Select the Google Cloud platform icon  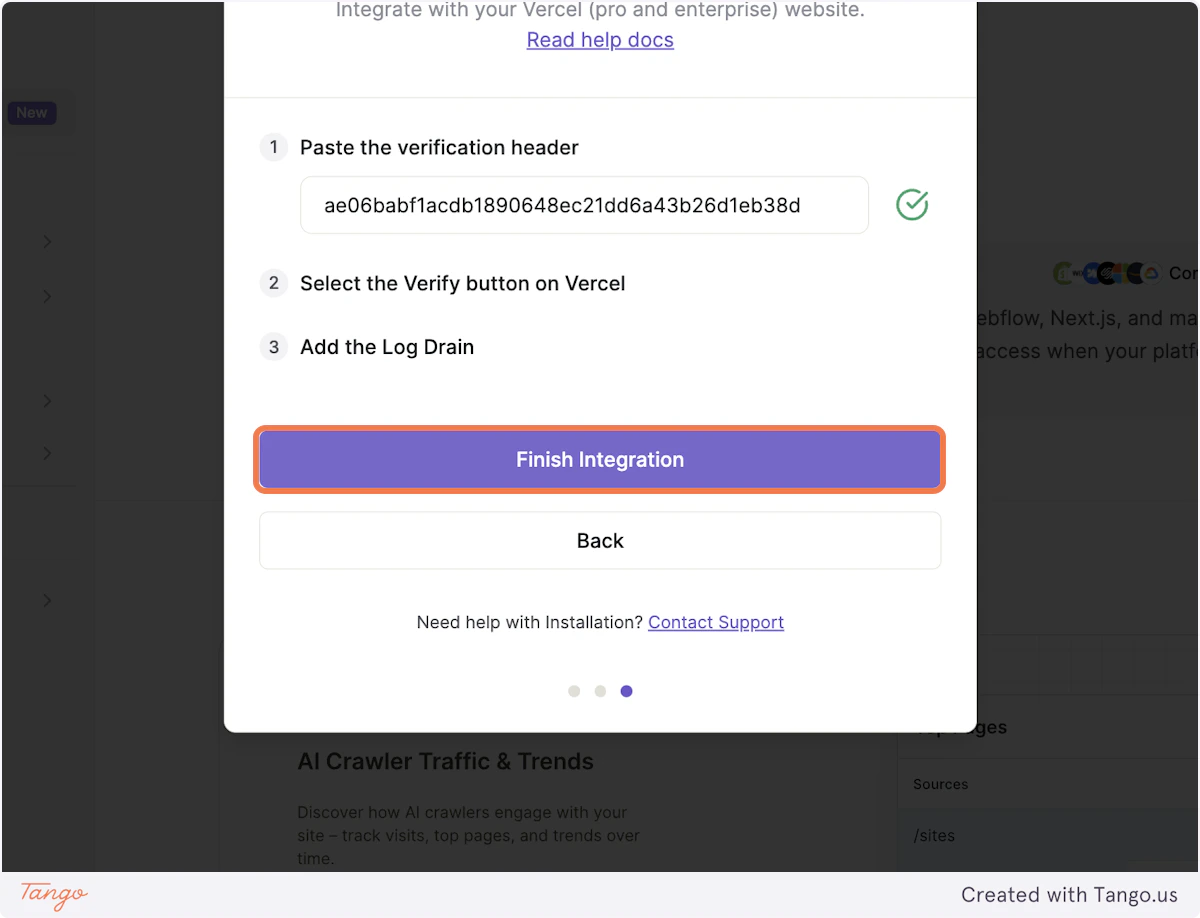pyautogui.click(x=1152, y=272)
